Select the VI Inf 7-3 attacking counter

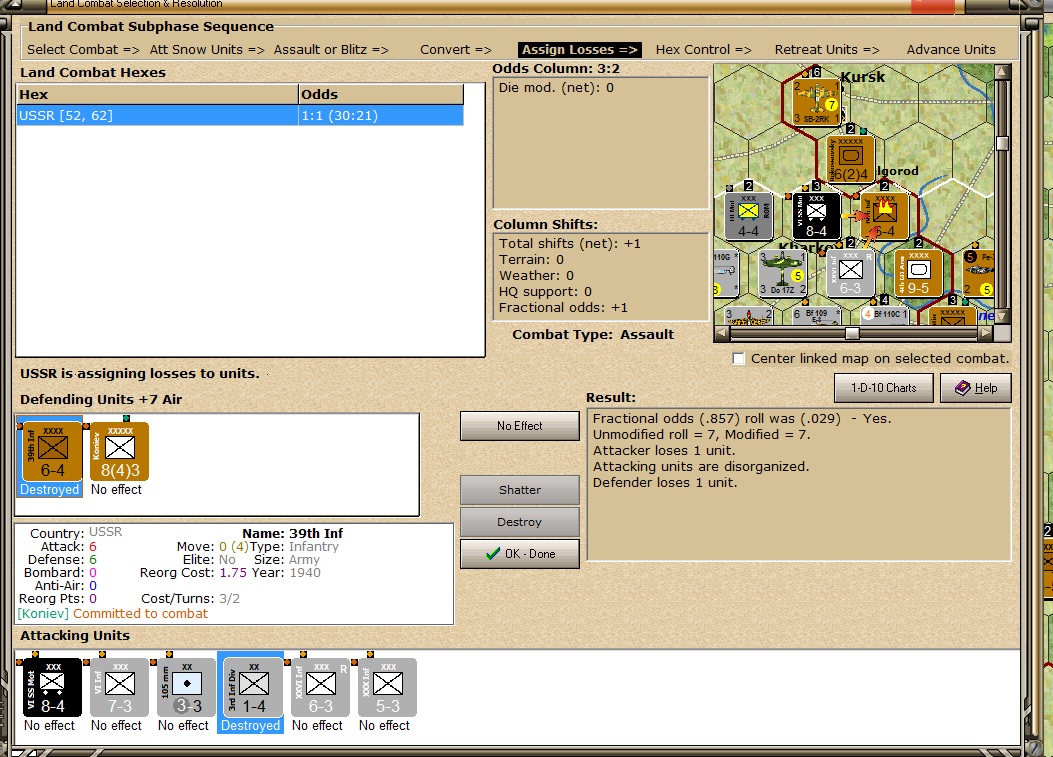pos(120,687)
